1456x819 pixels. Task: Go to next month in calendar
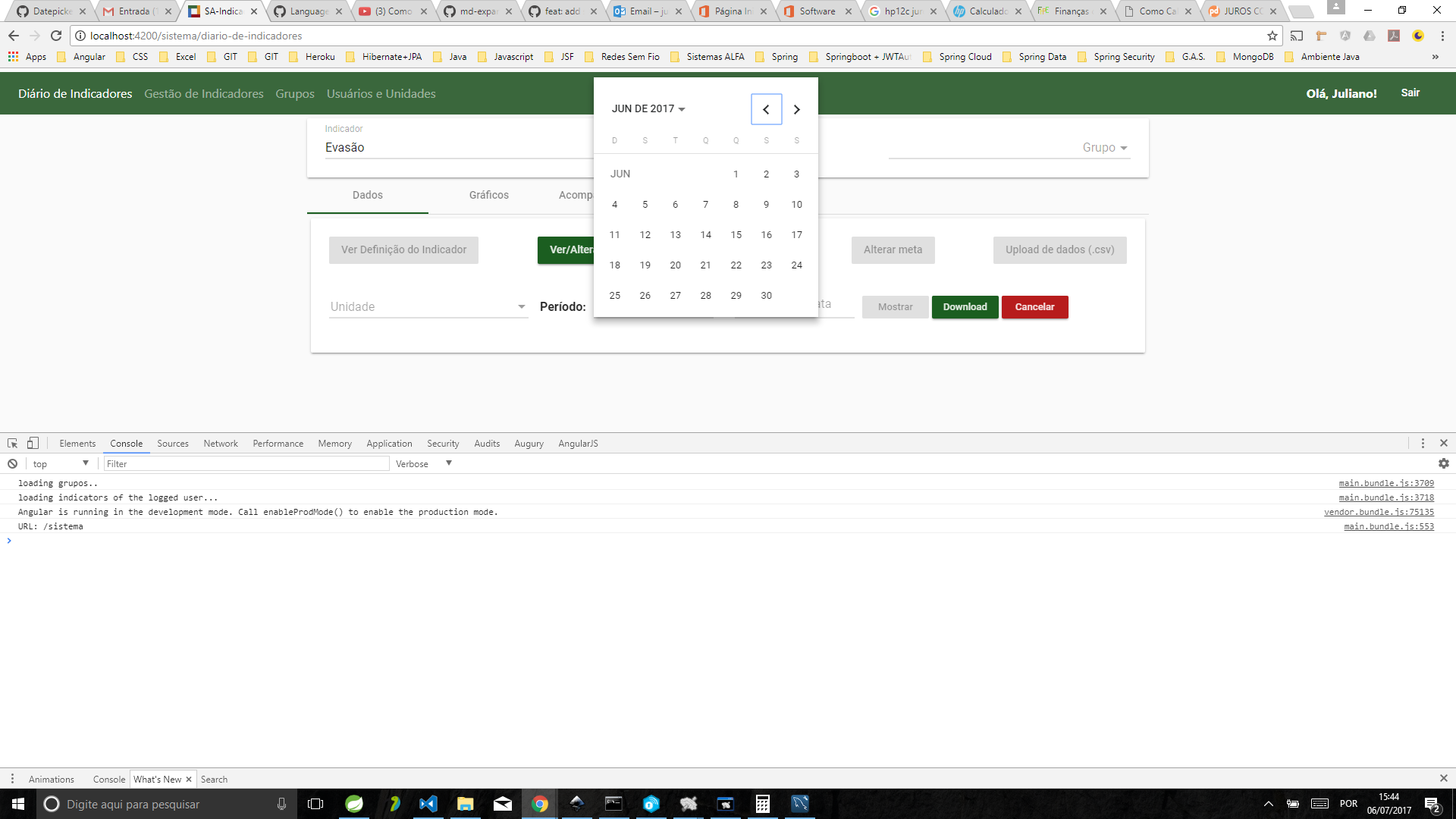click(796, 109)
